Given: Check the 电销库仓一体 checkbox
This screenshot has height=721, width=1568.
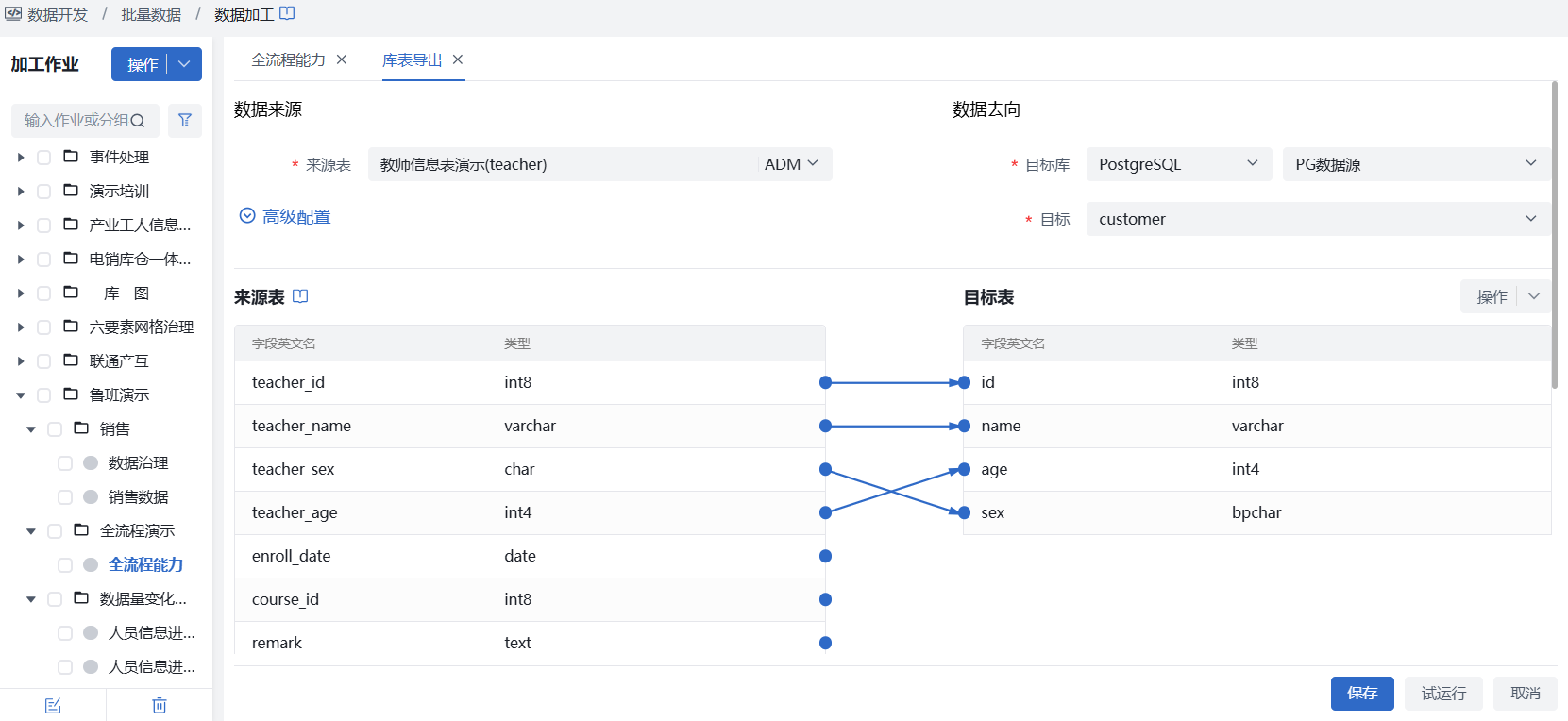Looking at the screenshot, I should click(43, 260).
